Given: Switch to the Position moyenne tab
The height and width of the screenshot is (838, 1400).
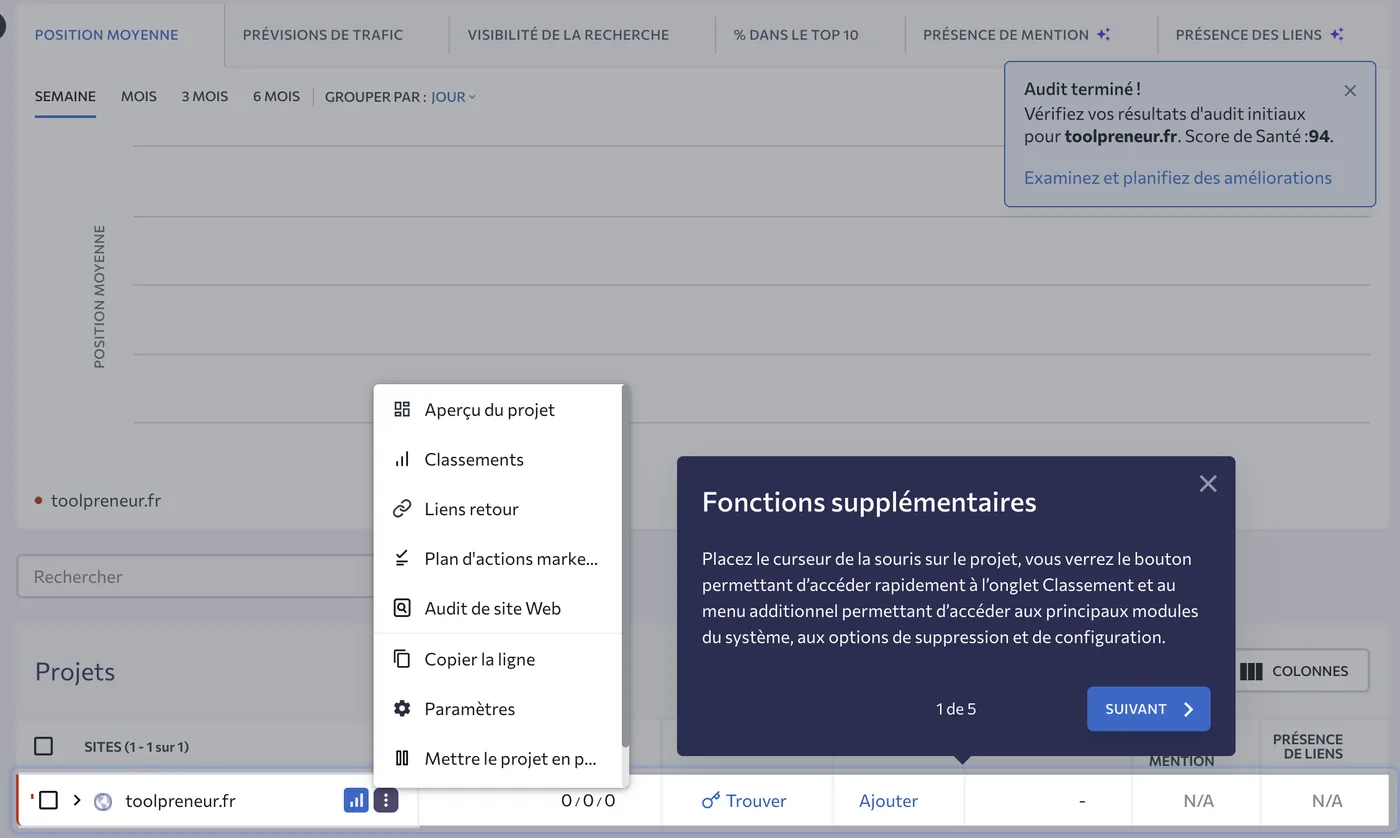Looking at the screenshot, I should point(107,34).
